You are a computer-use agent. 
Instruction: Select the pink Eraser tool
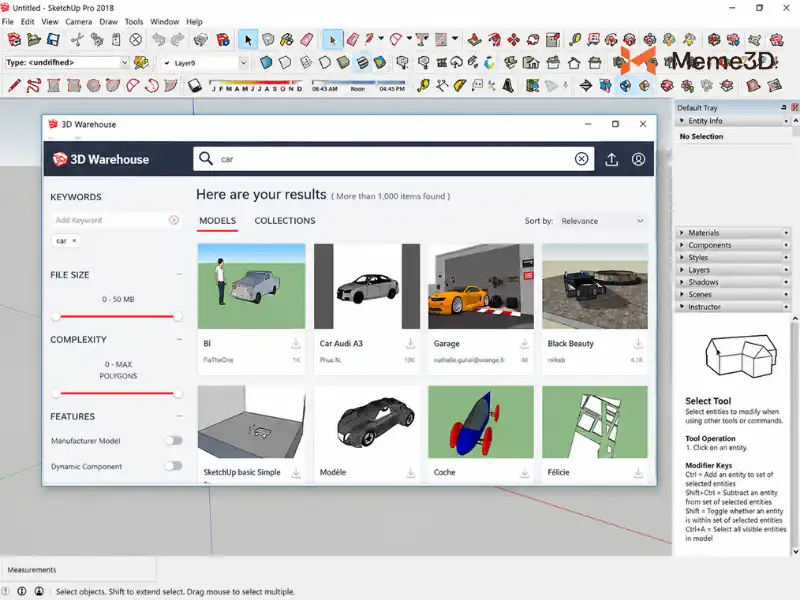[307, 39]
